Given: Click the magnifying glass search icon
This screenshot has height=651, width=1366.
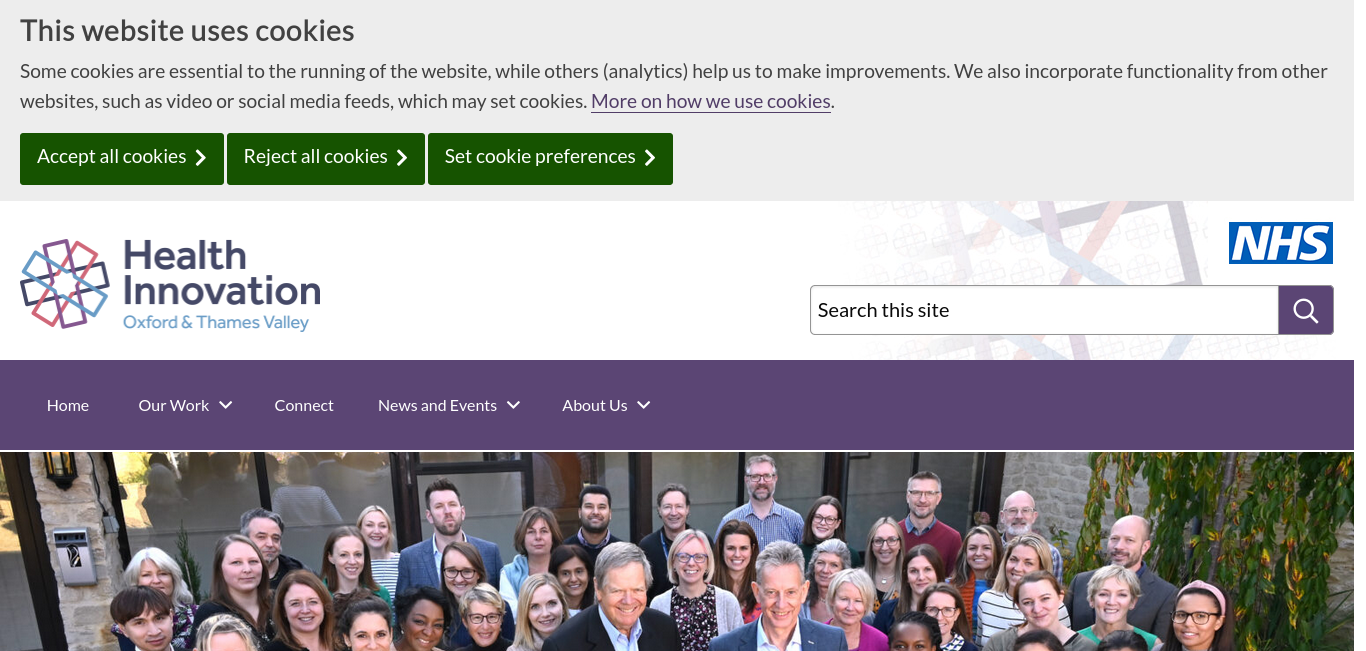Looking at the screenshot, I should click(x=1306, y=310).
